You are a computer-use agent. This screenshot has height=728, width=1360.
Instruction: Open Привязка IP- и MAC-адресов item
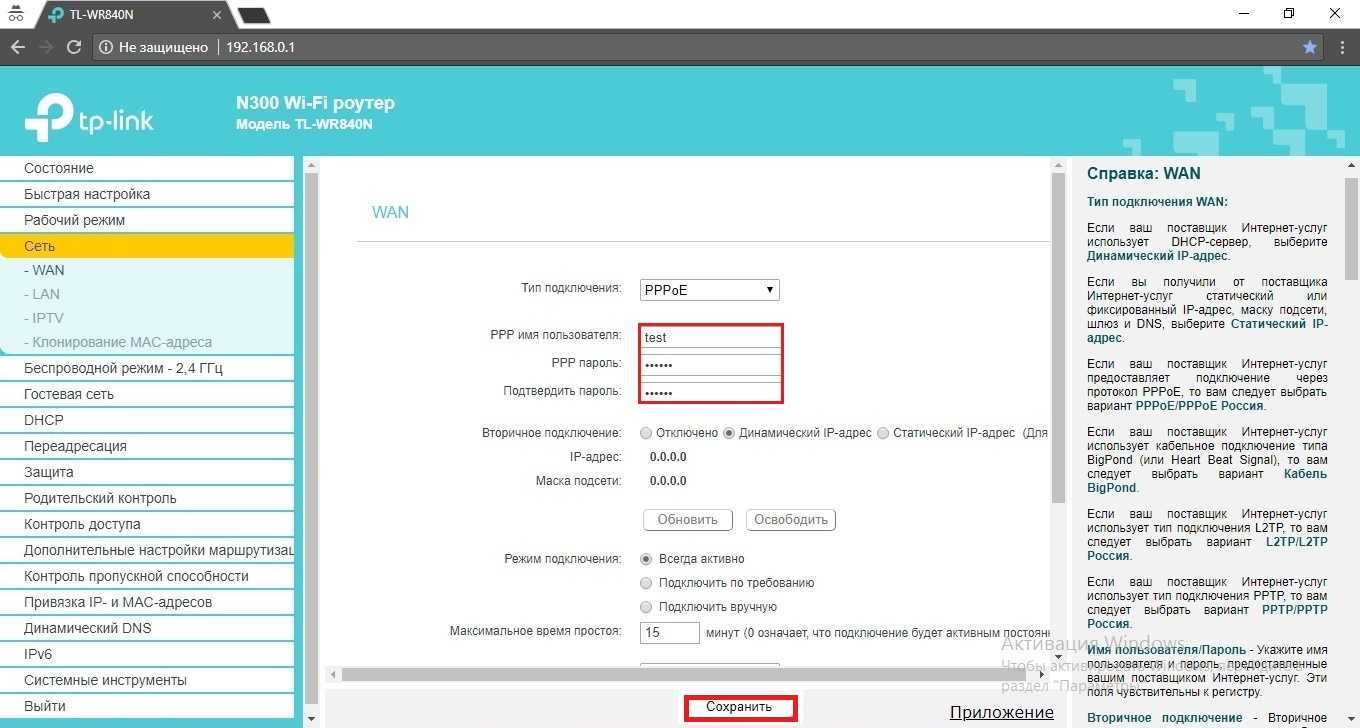click(x=147, y=602)
